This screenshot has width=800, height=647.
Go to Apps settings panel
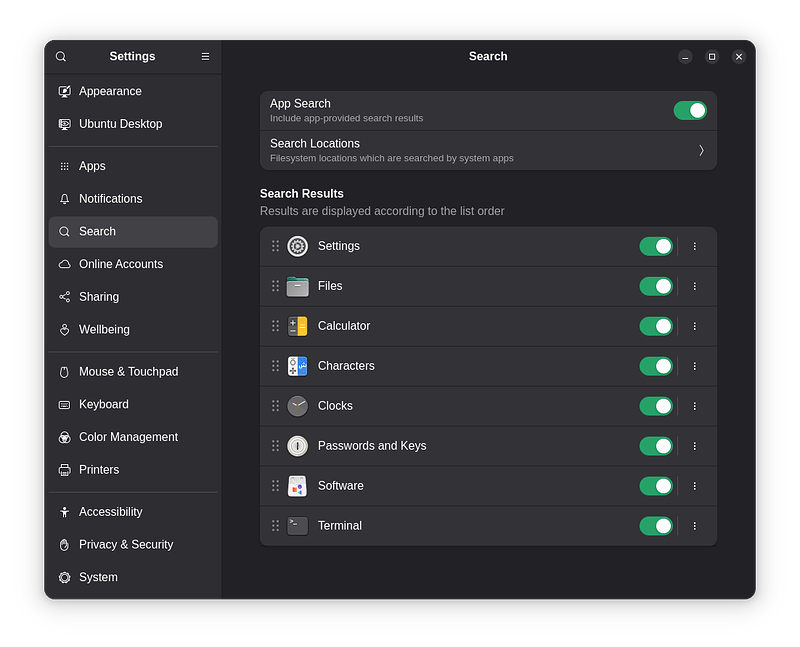[133, 166]
